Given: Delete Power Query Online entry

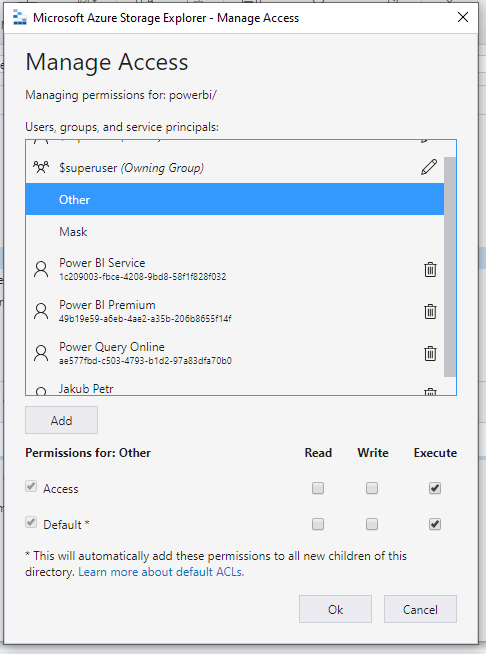Looking at the screenshot, I should pos(430,354).
